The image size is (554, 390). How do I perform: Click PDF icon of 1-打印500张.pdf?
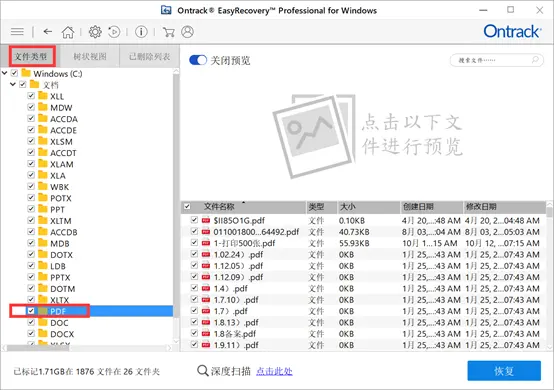[x=206, y=243]
